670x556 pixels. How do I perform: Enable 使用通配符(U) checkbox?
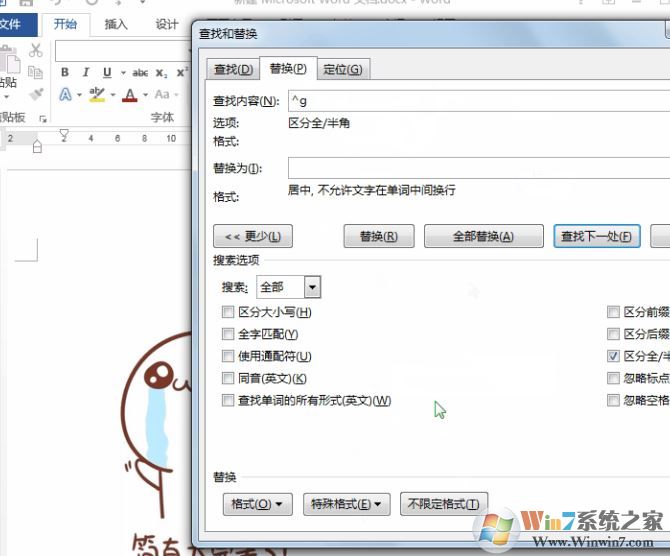point(228,356)
